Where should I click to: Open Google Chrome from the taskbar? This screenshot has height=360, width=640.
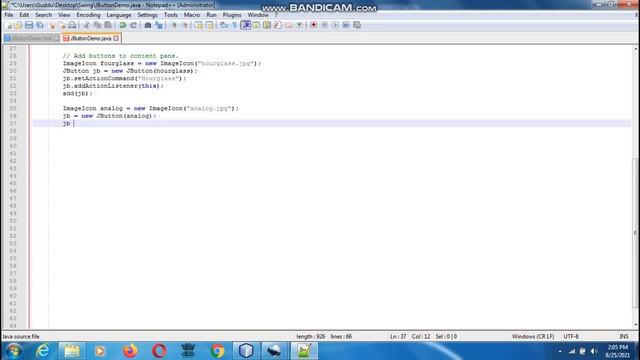coord(218,351)
